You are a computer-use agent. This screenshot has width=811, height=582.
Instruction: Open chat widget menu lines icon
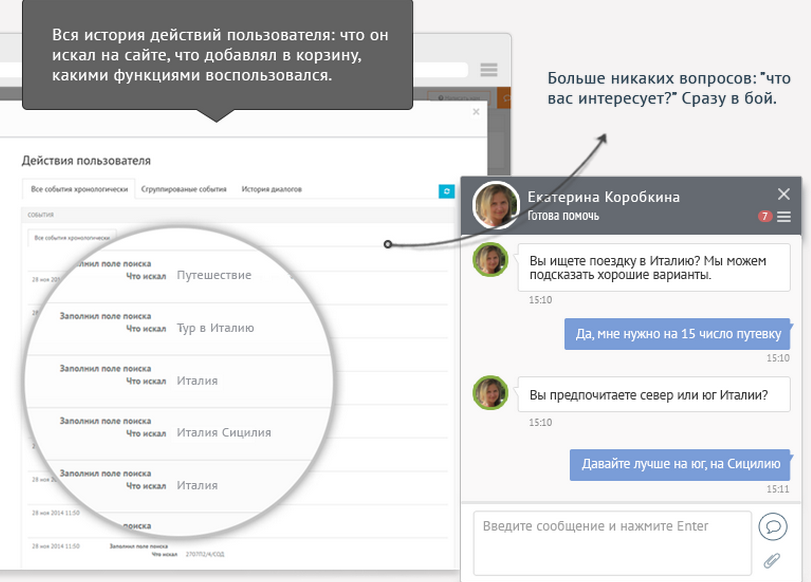784,217
